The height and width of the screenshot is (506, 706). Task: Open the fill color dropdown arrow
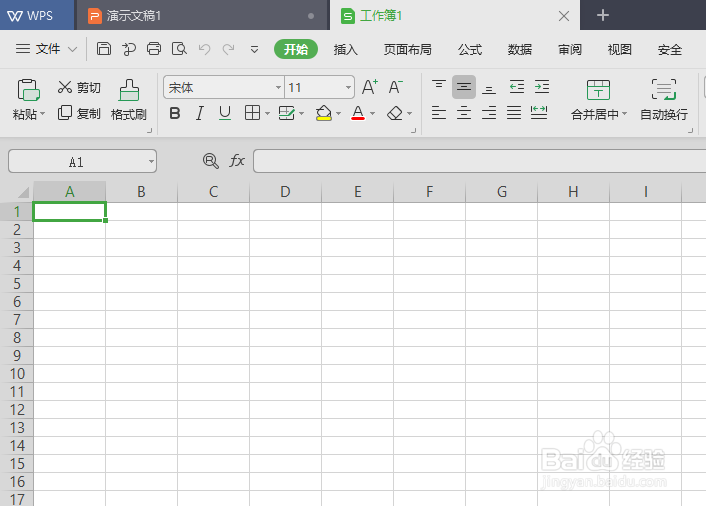pyautogui.click(x=338, y=113)
